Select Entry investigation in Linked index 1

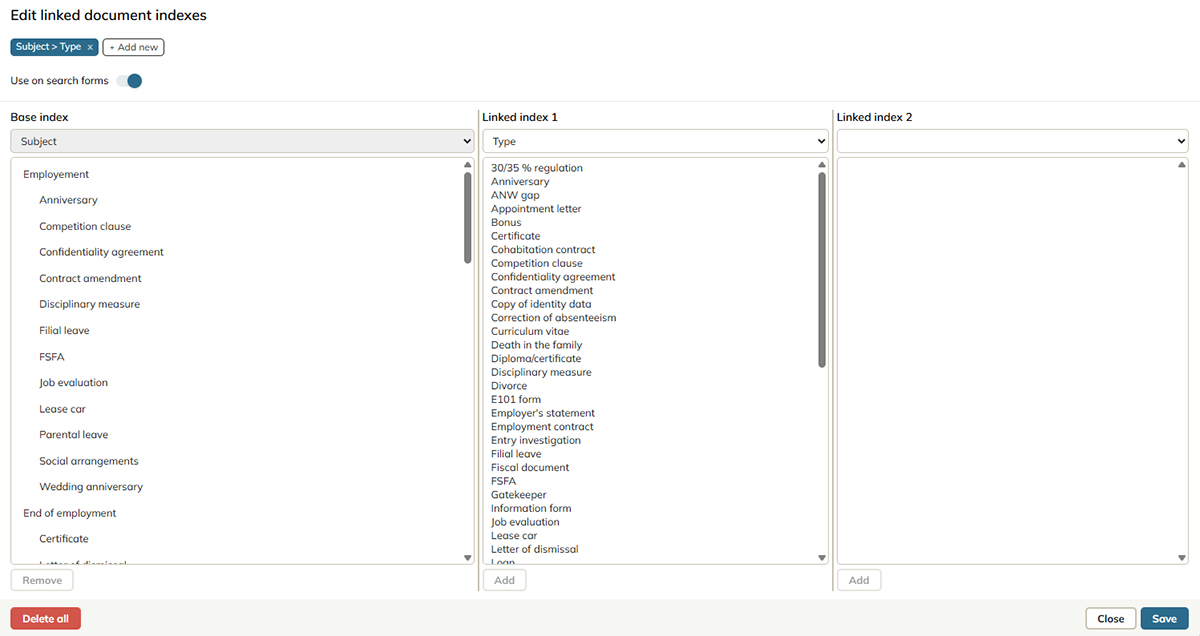(x=536, y=440)
